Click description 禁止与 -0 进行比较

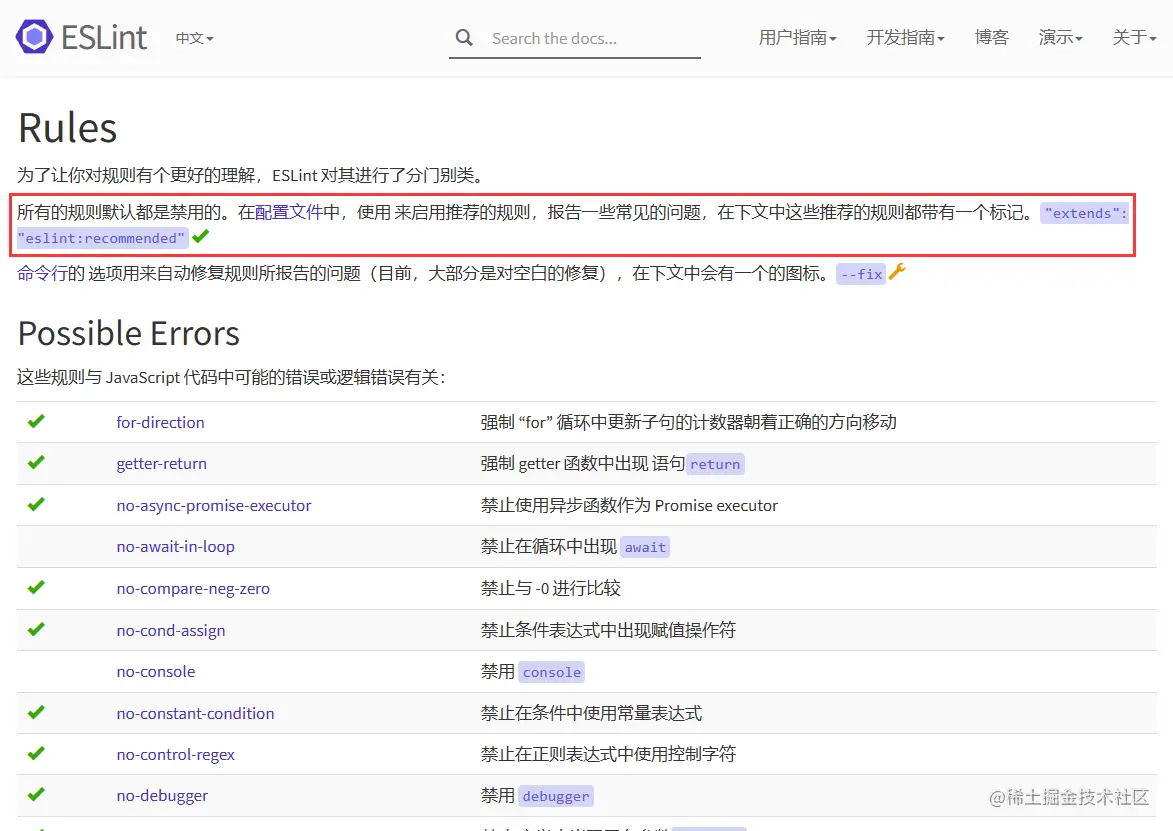pyautogui.click(x=551, y=589)
